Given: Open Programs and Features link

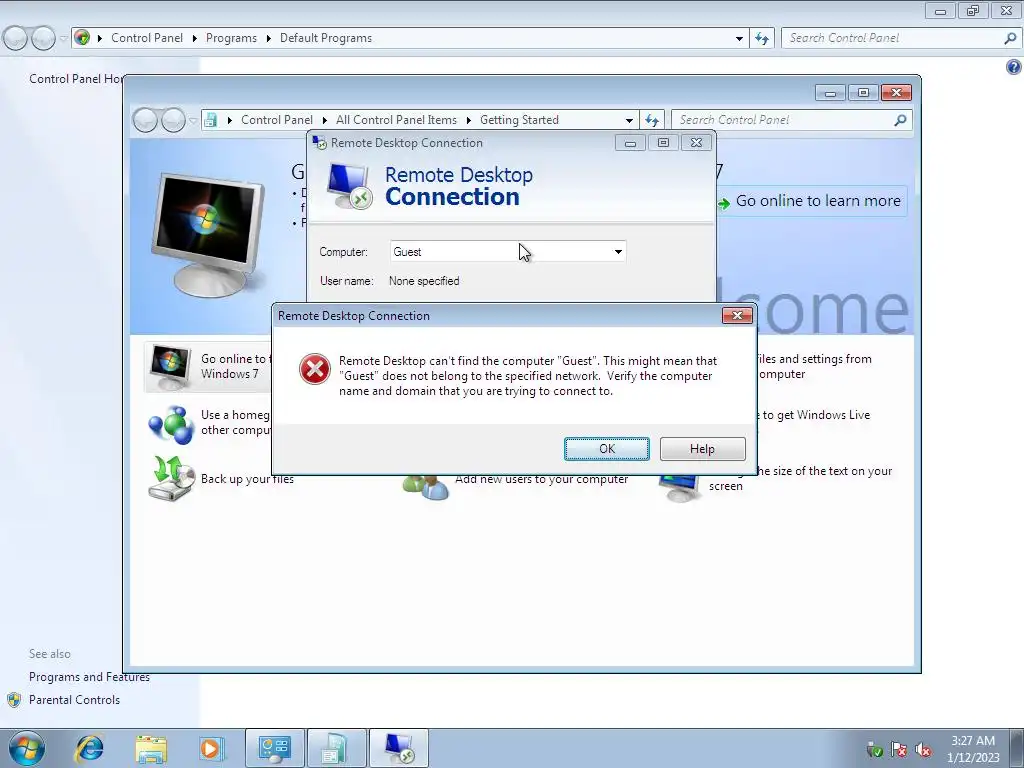Looking at the screenshot, I should point(89,677).
